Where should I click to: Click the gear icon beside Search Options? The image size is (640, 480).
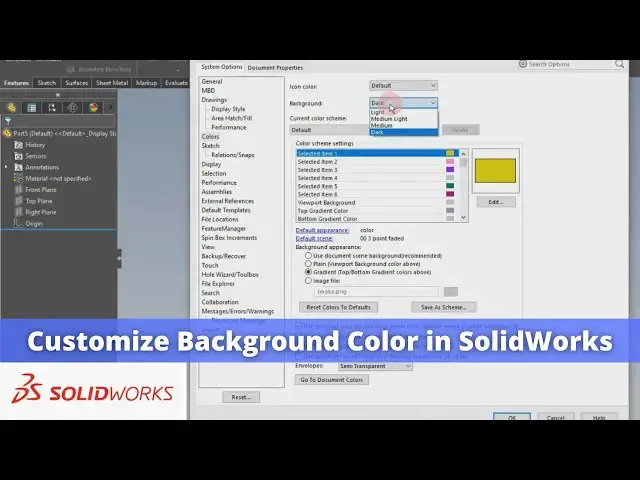[x=522, y=64]
